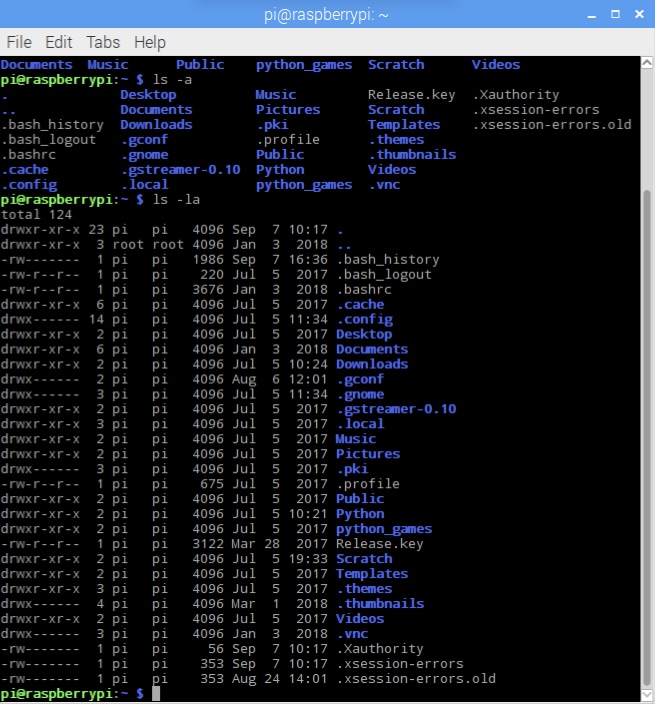This screenshot has width=655, height=704.
Task: Click the scrollbar up arrow
Action: click(646, 65)
